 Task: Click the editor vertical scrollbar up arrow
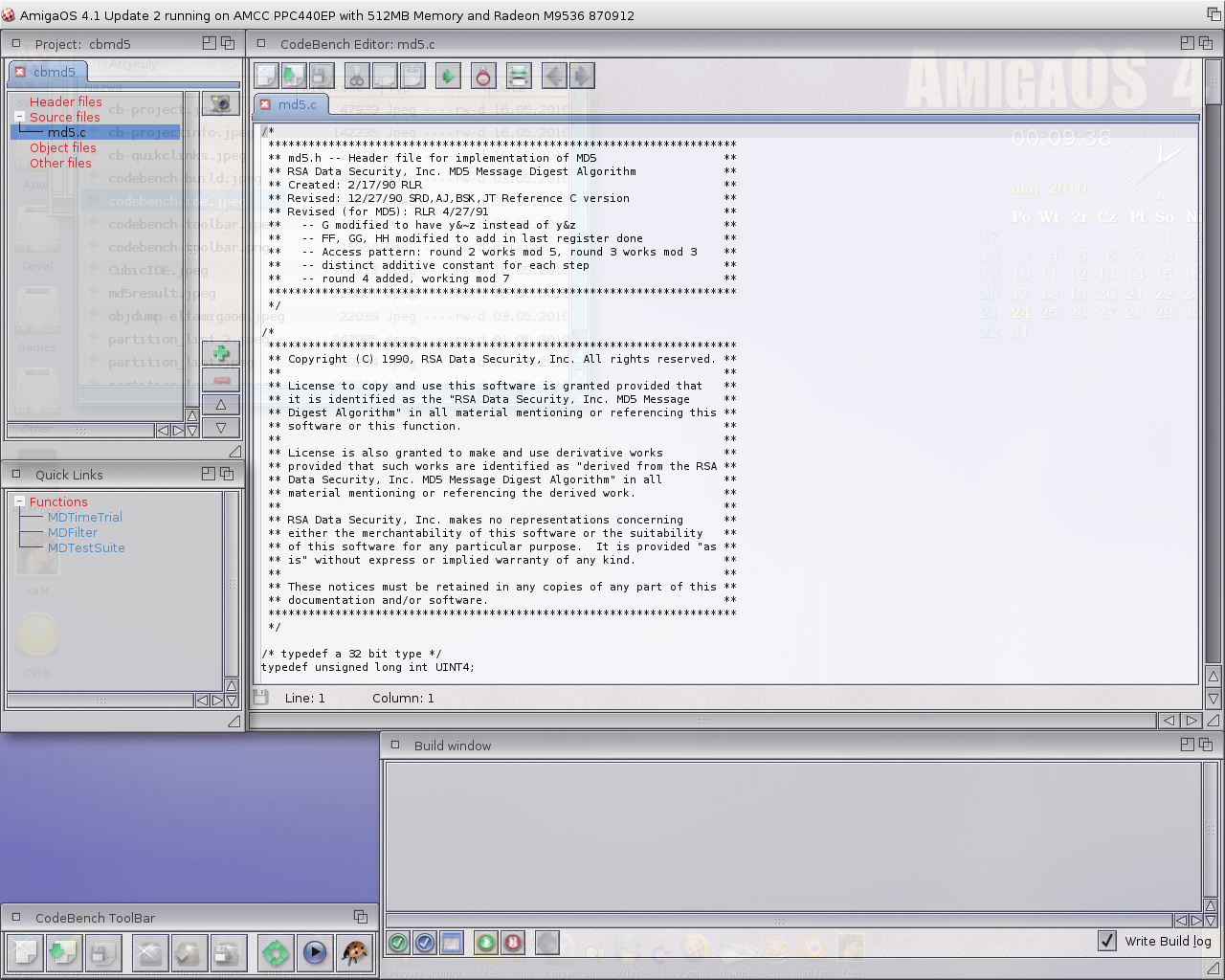1213,676
